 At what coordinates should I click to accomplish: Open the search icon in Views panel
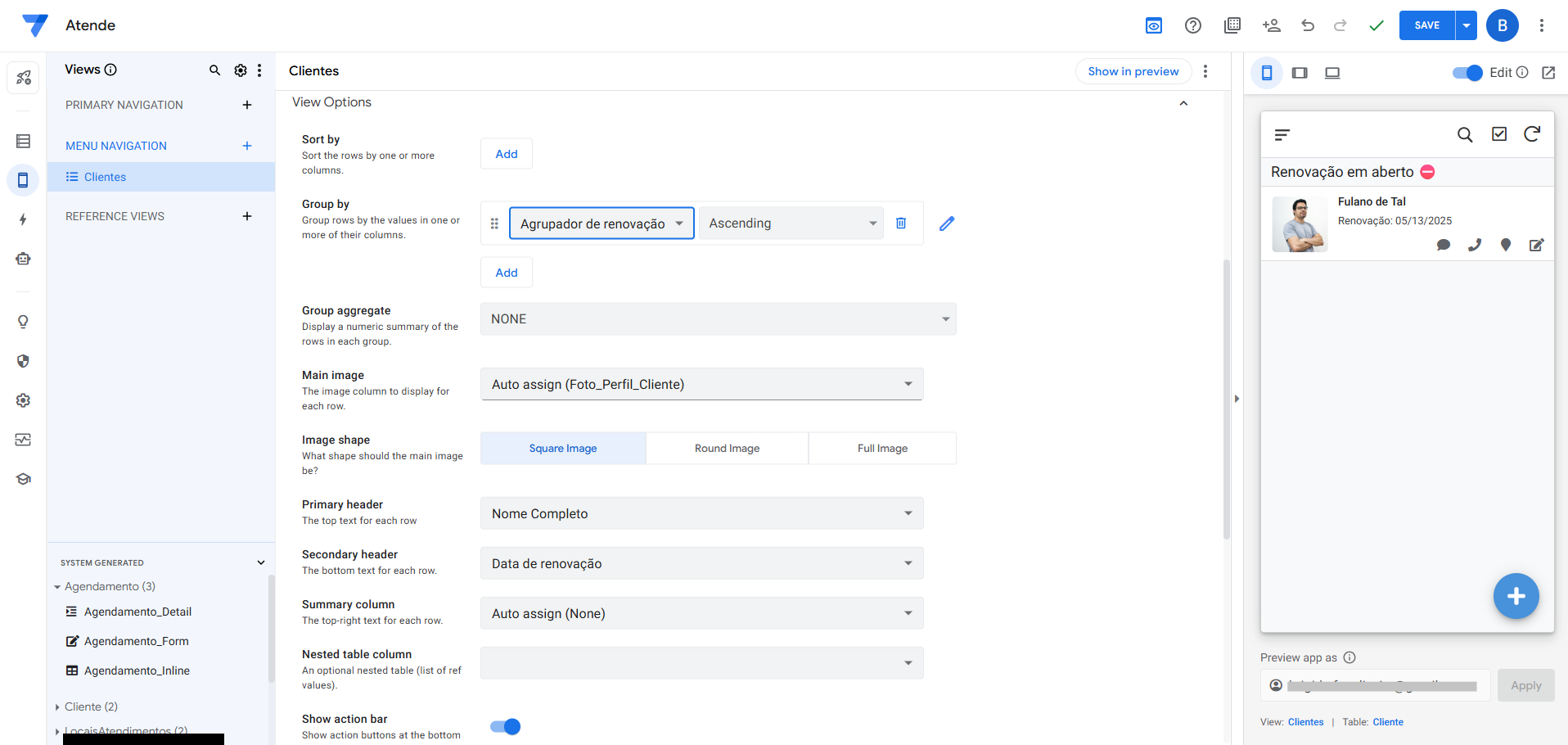click(214, 70)
